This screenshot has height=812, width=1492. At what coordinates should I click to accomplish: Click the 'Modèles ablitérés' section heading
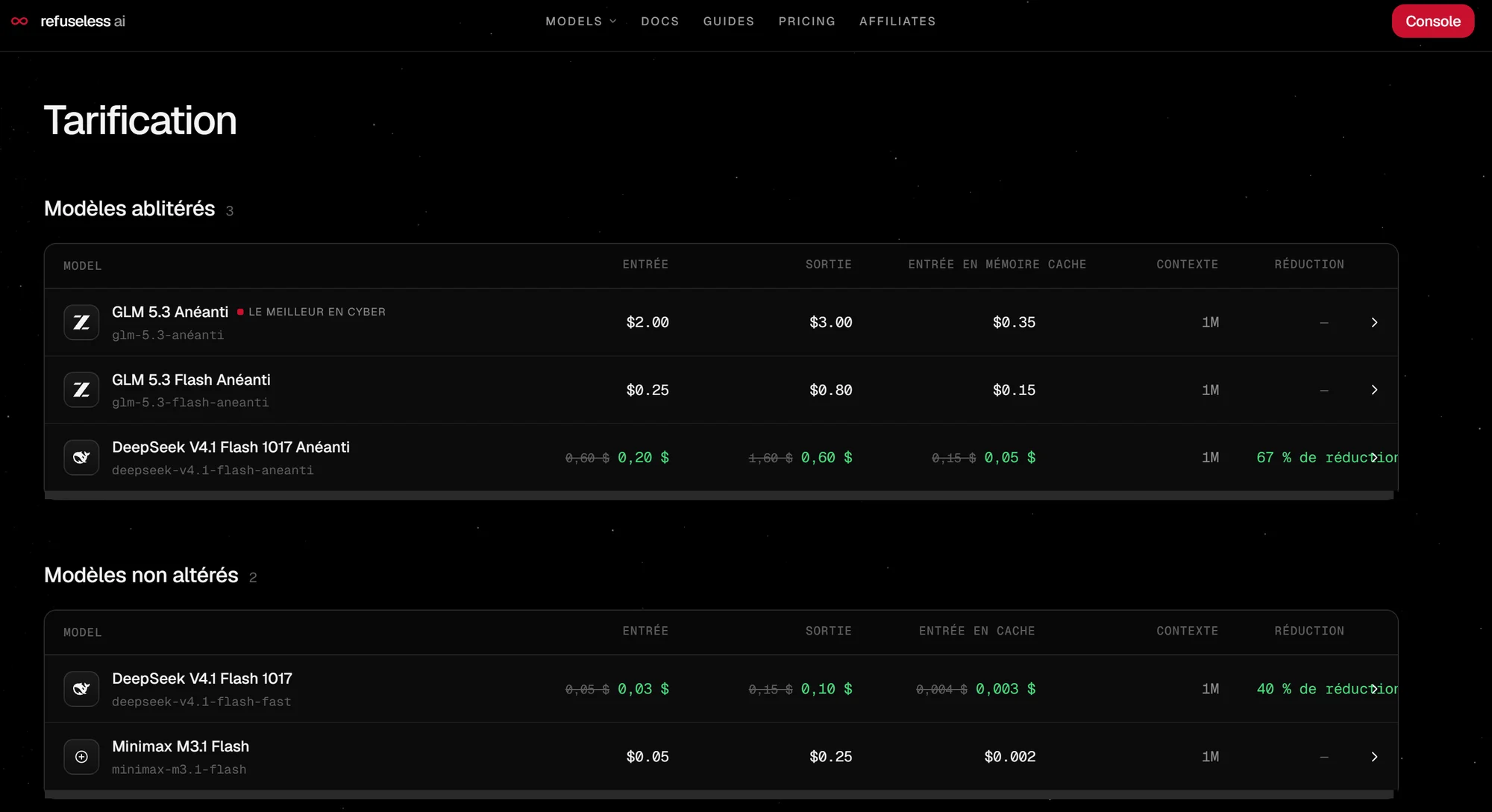click(x=130, y=209)
